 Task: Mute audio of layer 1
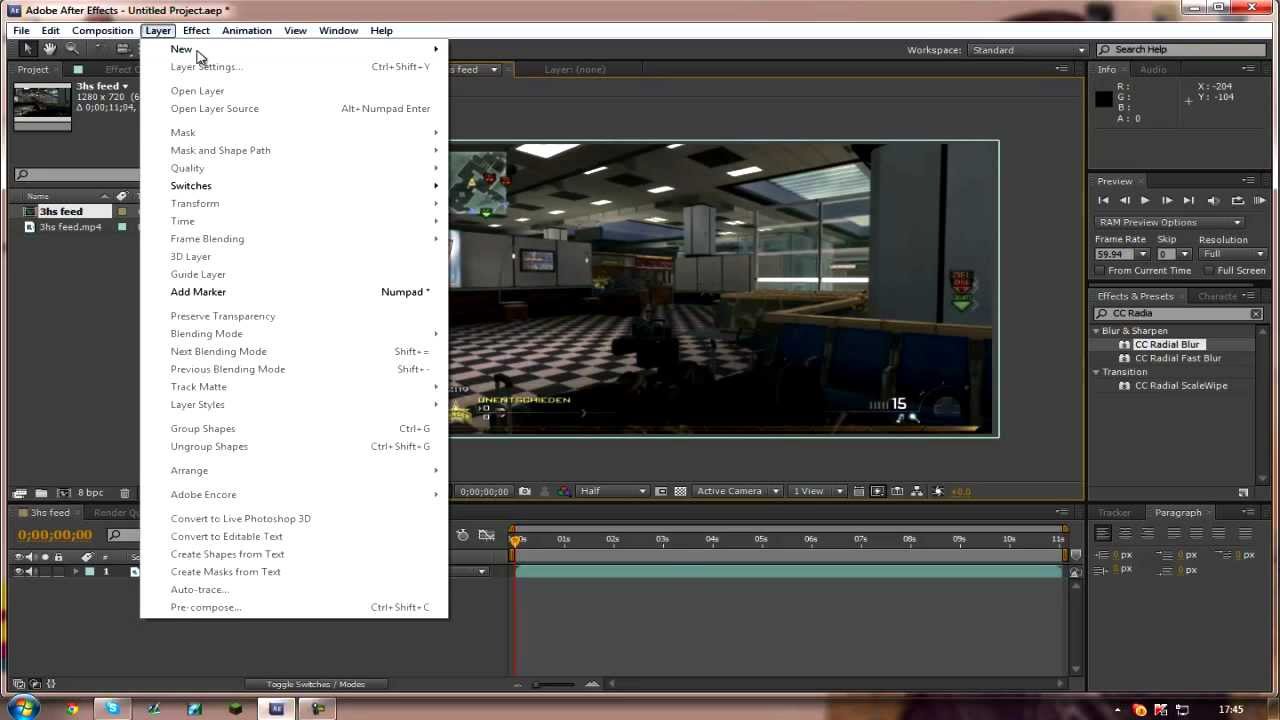pyautogui.click(x=31, y=571)
